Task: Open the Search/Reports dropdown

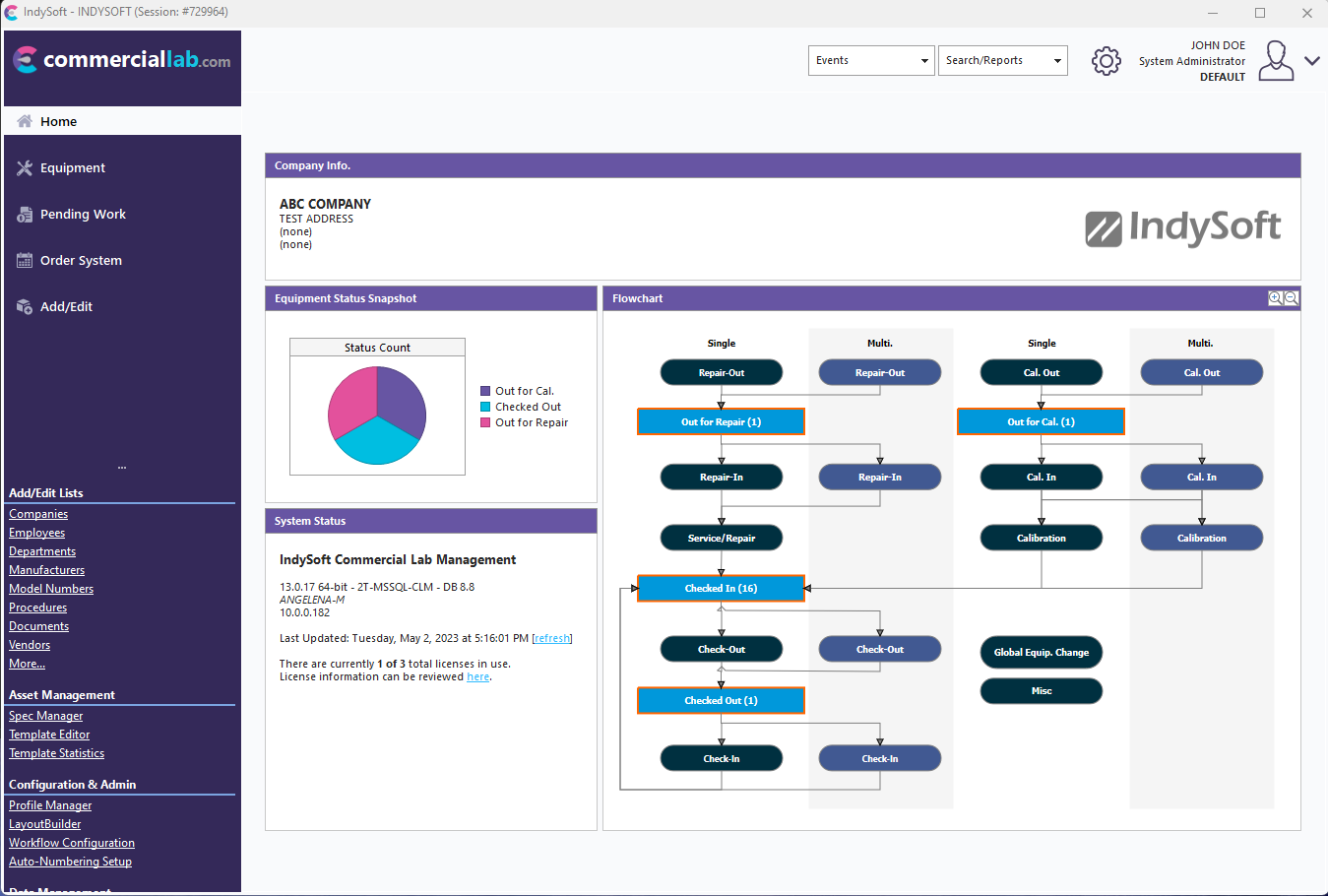Action: click(1002, 61)
